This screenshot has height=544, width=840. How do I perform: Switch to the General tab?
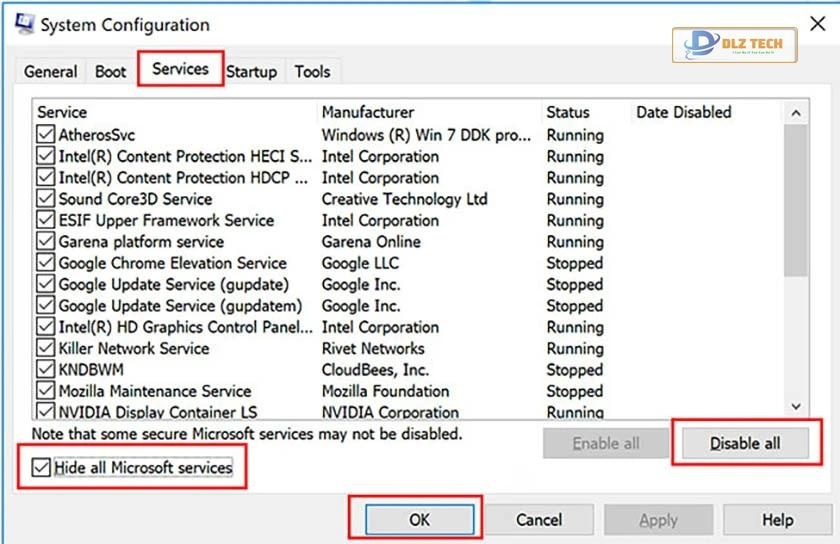(x=51, y=72)
